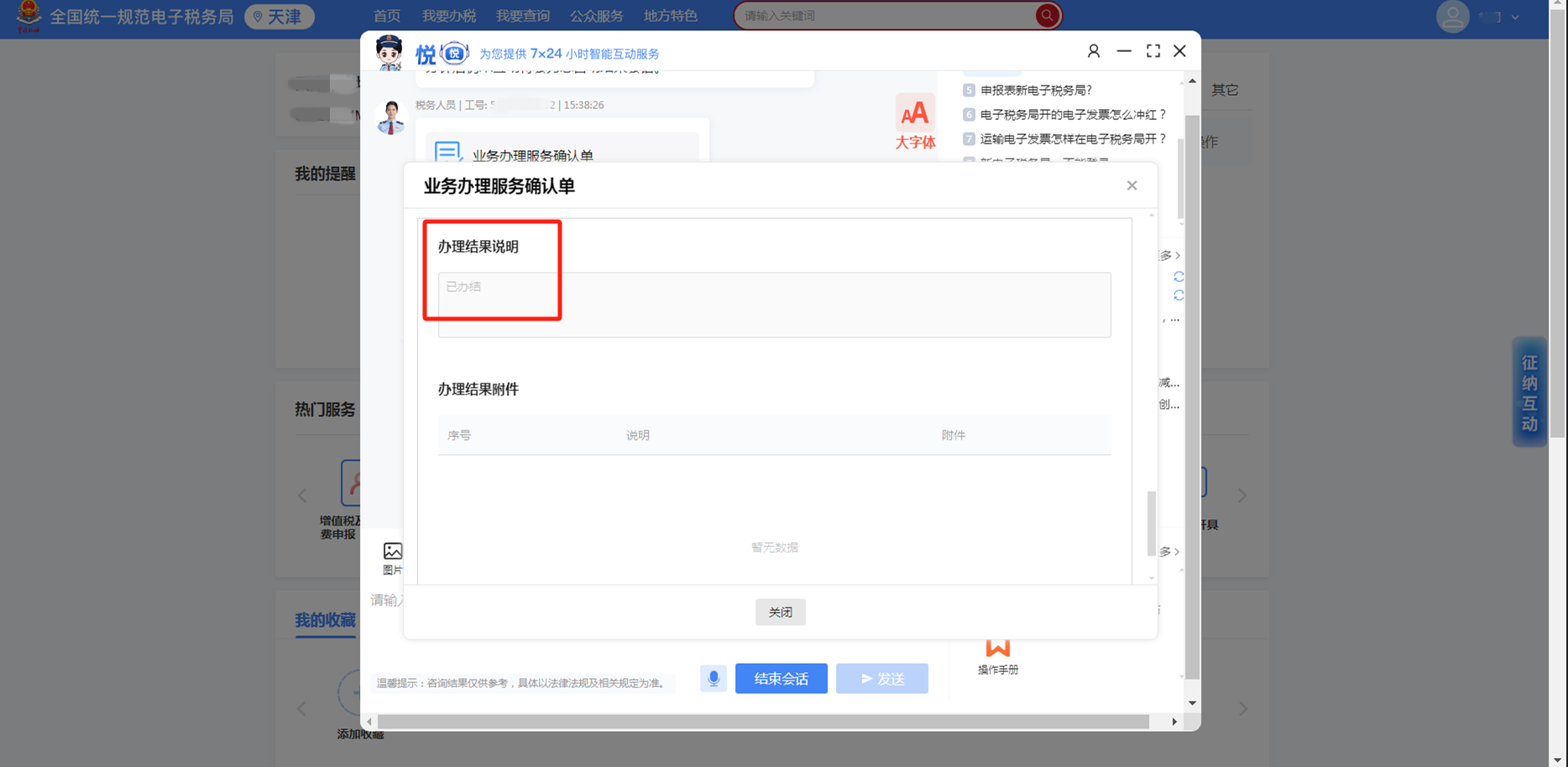Click the 办理结果说明 text area
1568x767 pixels.
coord(774,305)
